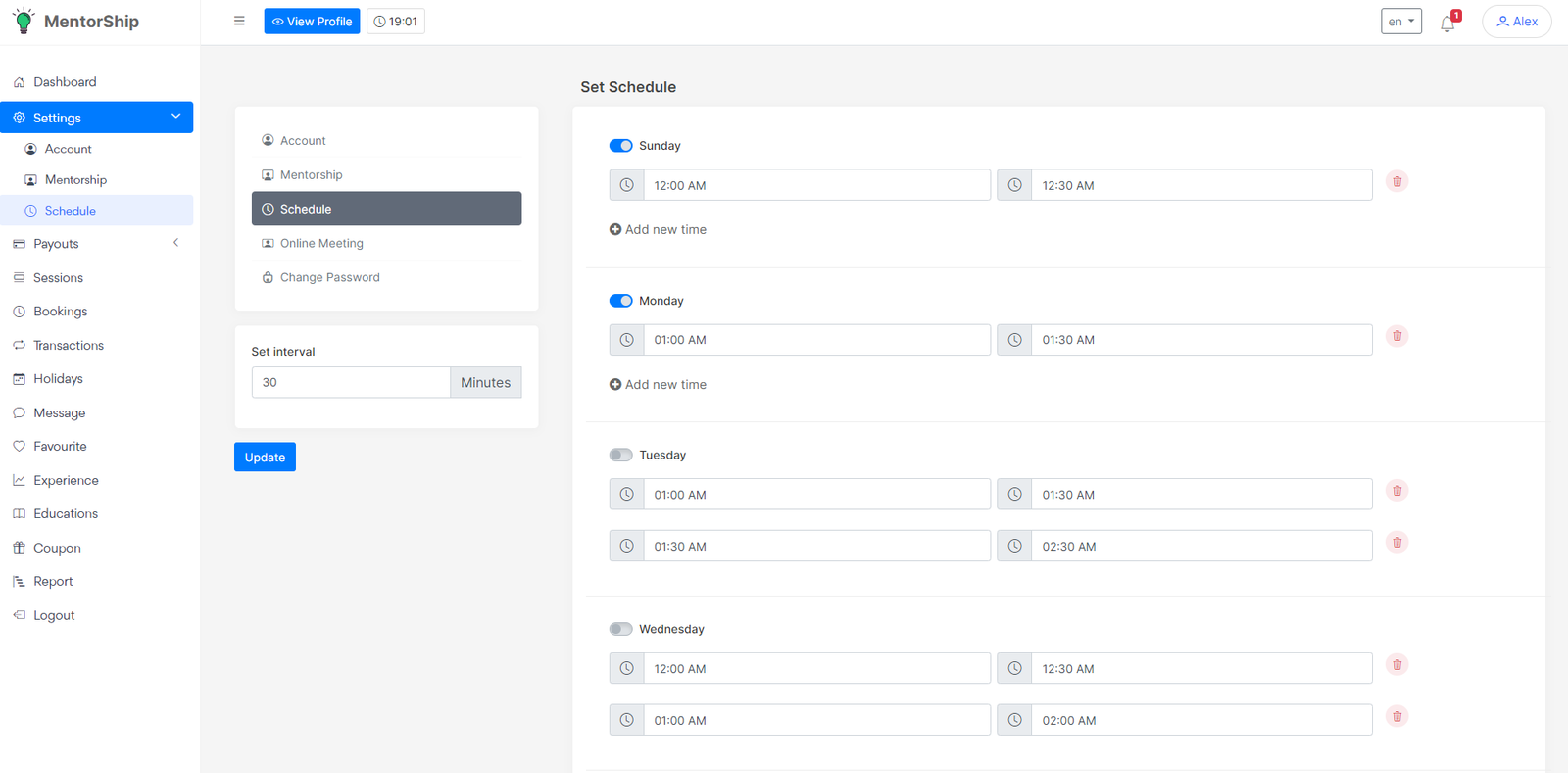Open the Alex user profile menu
This screenshot has height=773, width=1568.
[x=1516, y=22]
